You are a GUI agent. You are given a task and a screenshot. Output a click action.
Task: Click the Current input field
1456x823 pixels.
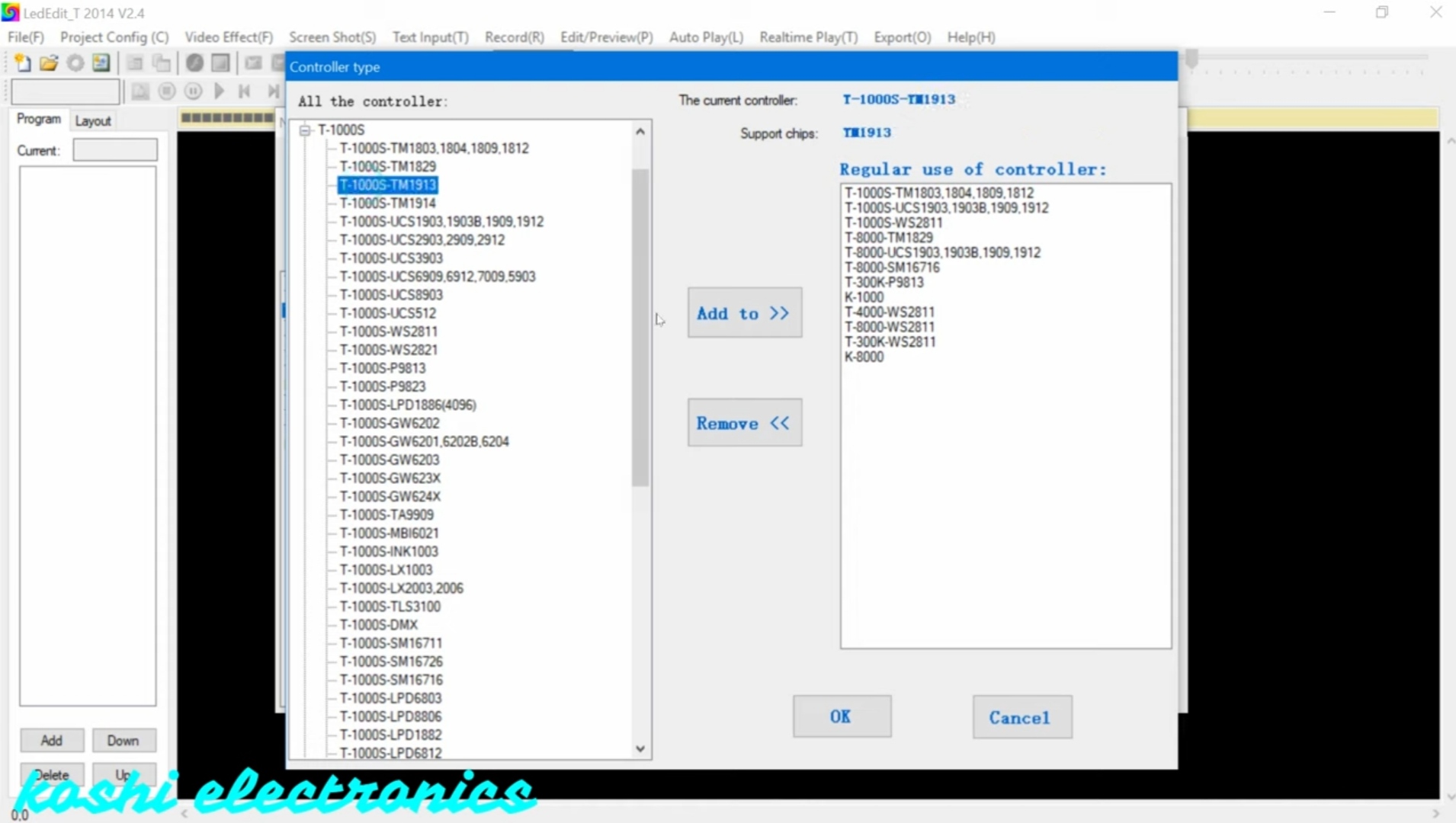[115, 150]
